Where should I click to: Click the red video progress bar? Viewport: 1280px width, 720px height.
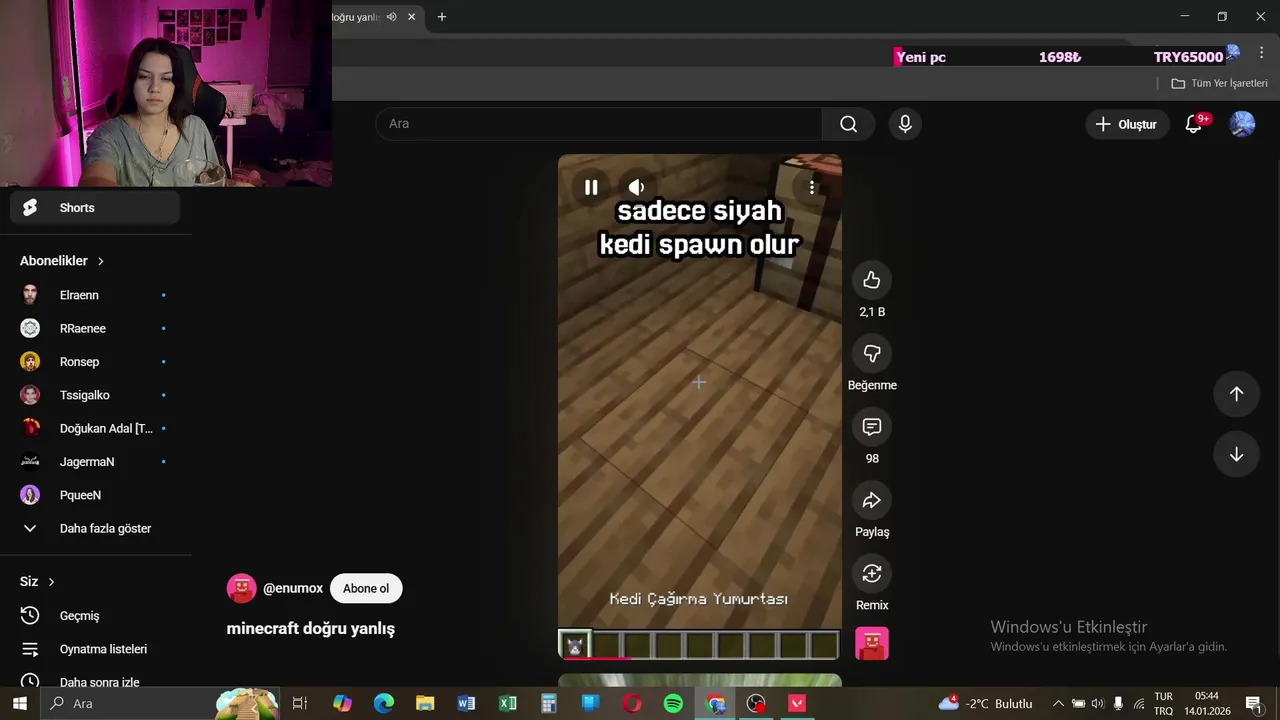click(598, 658)
